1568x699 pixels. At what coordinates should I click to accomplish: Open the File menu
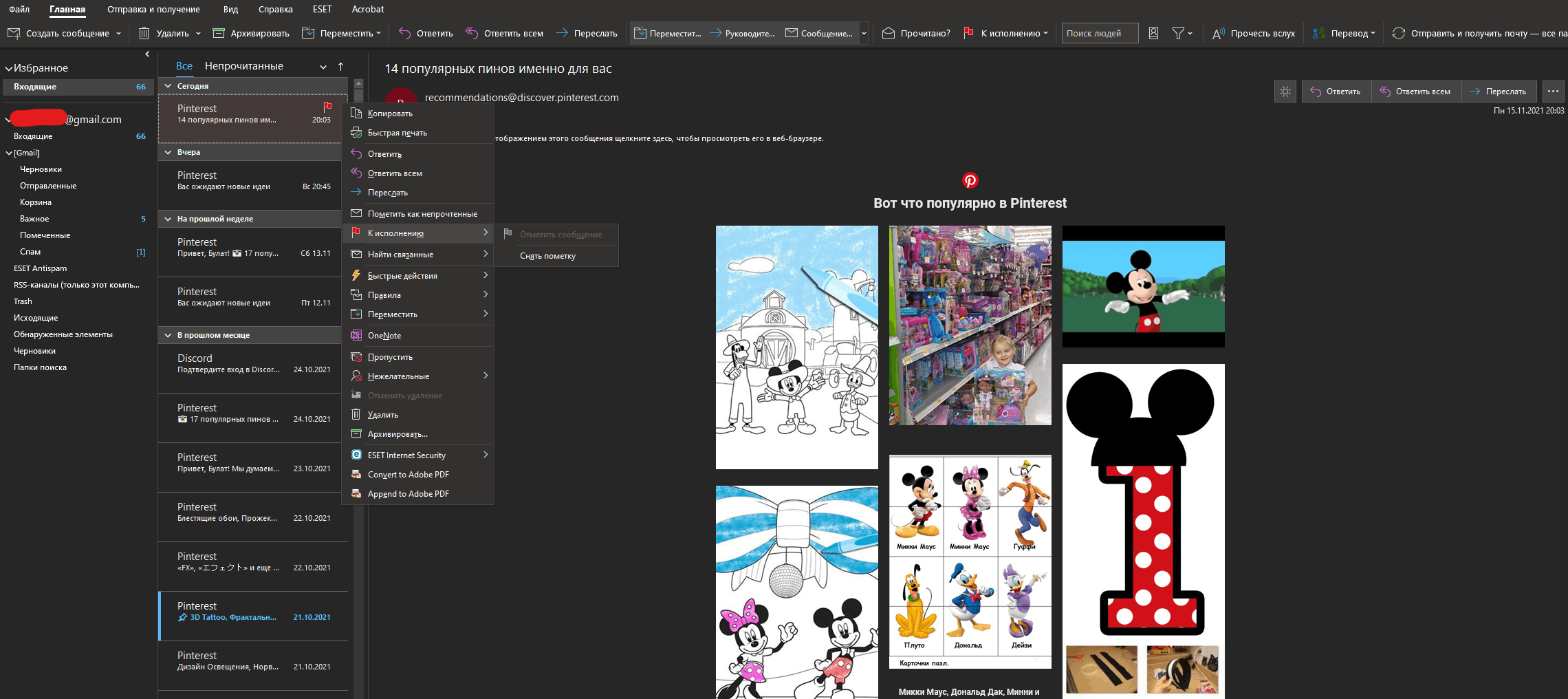click(x=19, y=9)
